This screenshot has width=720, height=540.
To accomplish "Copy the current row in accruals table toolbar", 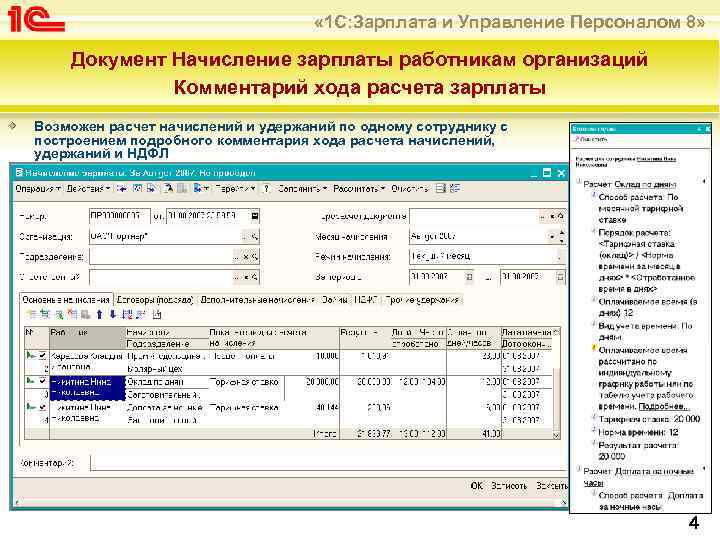I will point(45,315).
